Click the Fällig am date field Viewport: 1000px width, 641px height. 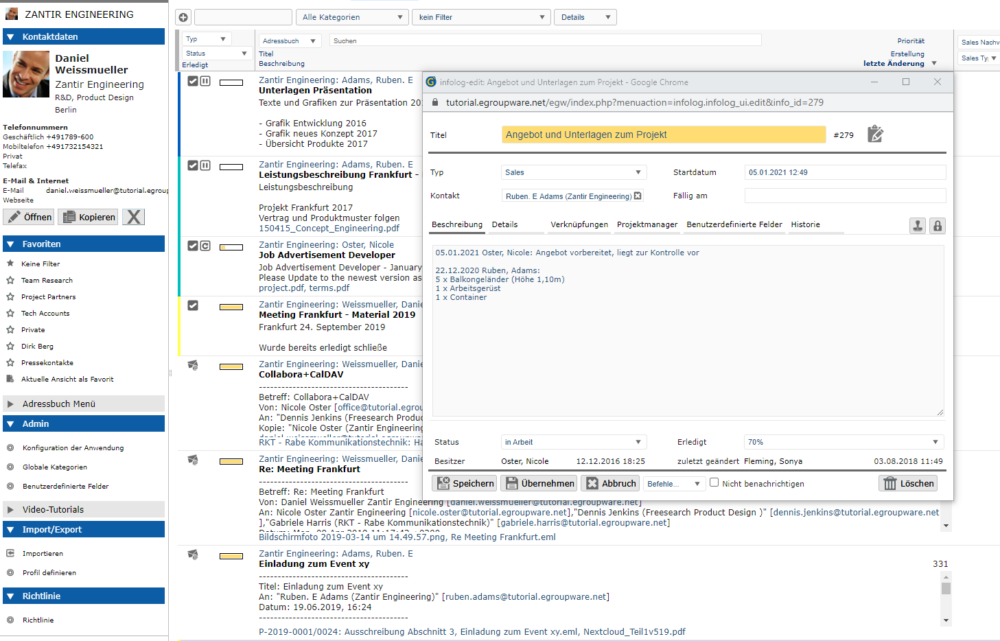tap(844, 196)
